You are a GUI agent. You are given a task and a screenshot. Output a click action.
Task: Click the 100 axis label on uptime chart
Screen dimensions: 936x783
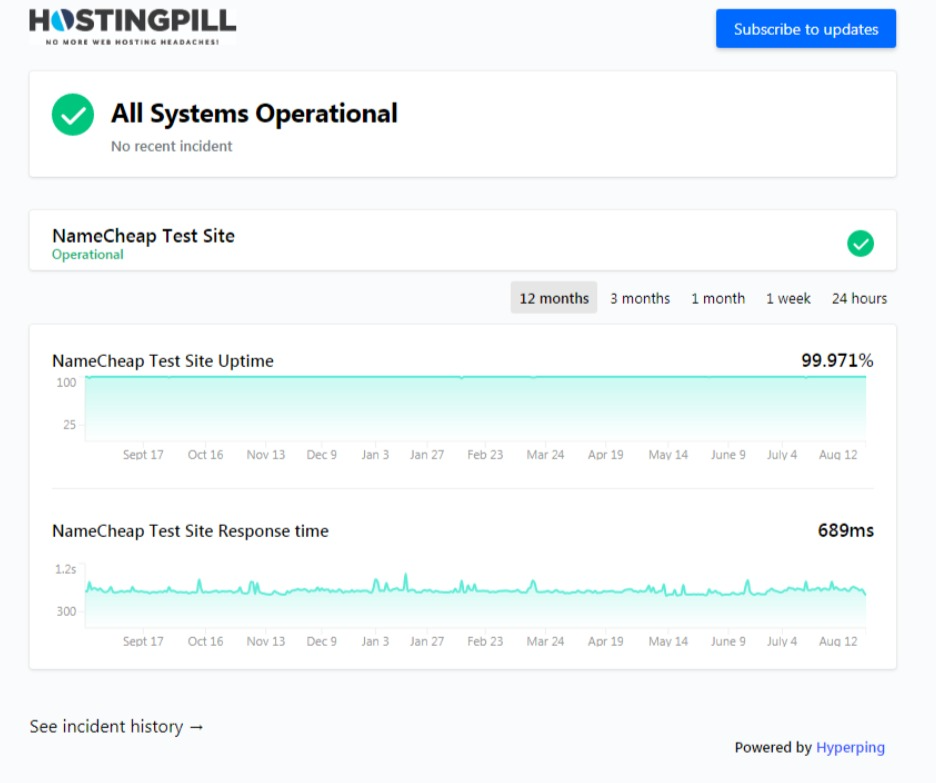(x=66, y=383)
